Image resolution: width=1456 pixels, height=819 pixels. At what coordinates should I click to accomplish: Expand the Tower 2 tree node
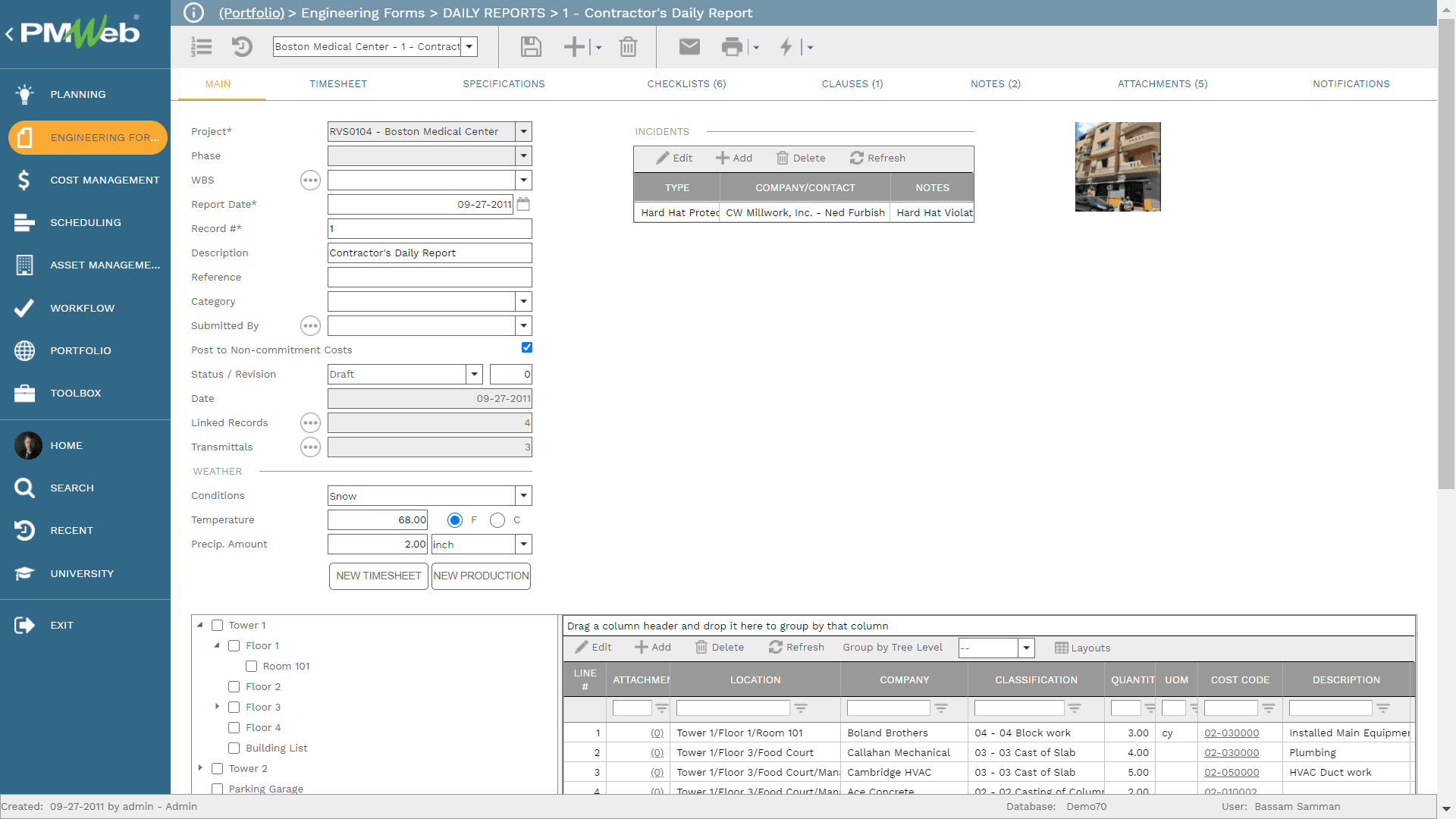pyautogui.click(x=200, y=767)
